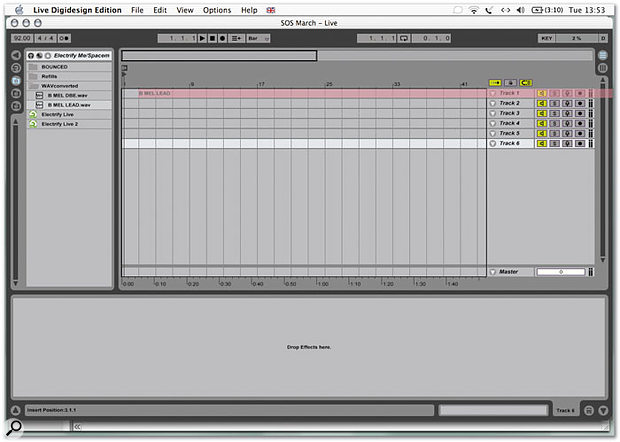Unfold Track 6 with its triangle
Viewport: 620px width, 442px height.
coord(493,144)
